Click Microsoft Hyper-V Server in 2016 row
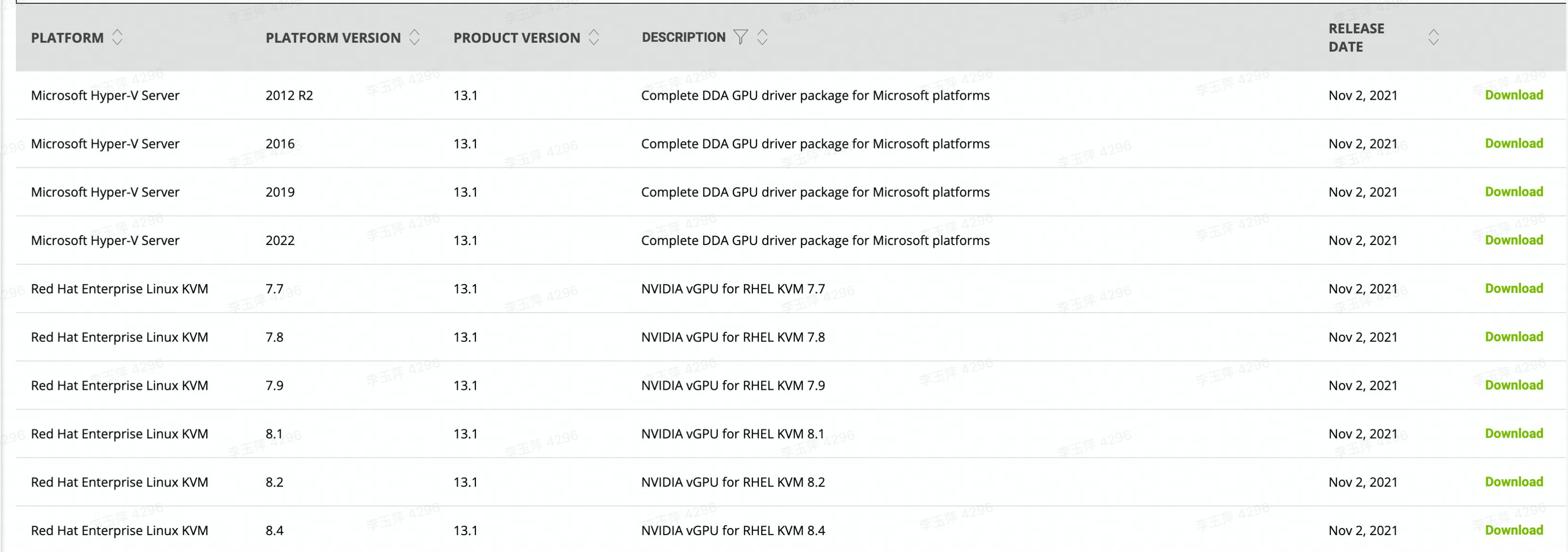Viewport: 1568px width, 552px height. coord(105,143)
